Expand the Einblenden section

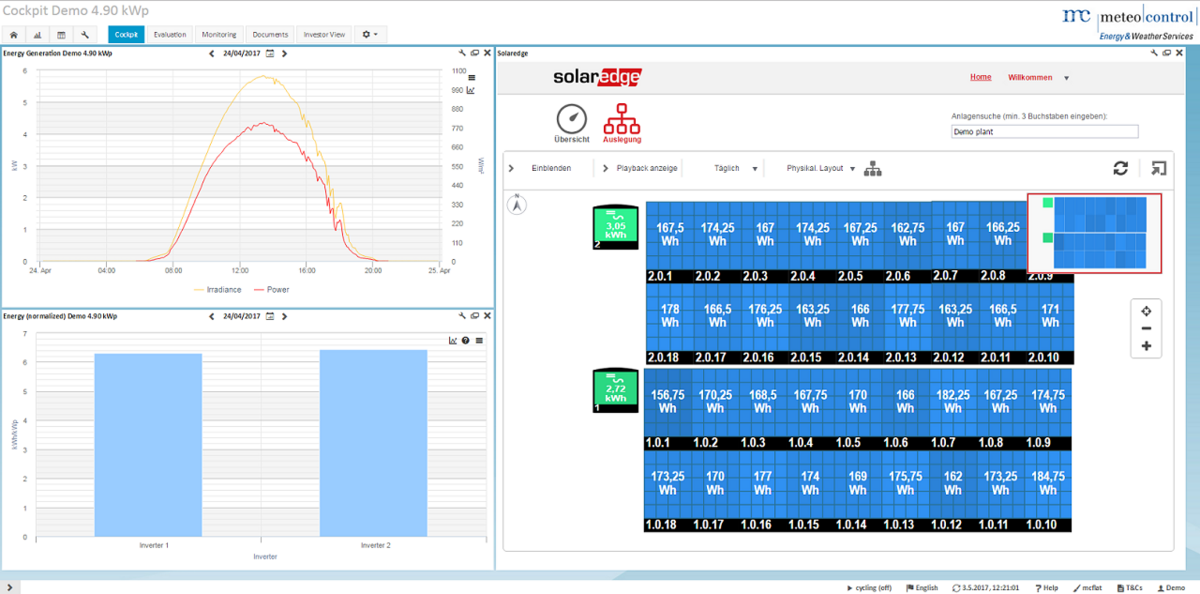553,168
